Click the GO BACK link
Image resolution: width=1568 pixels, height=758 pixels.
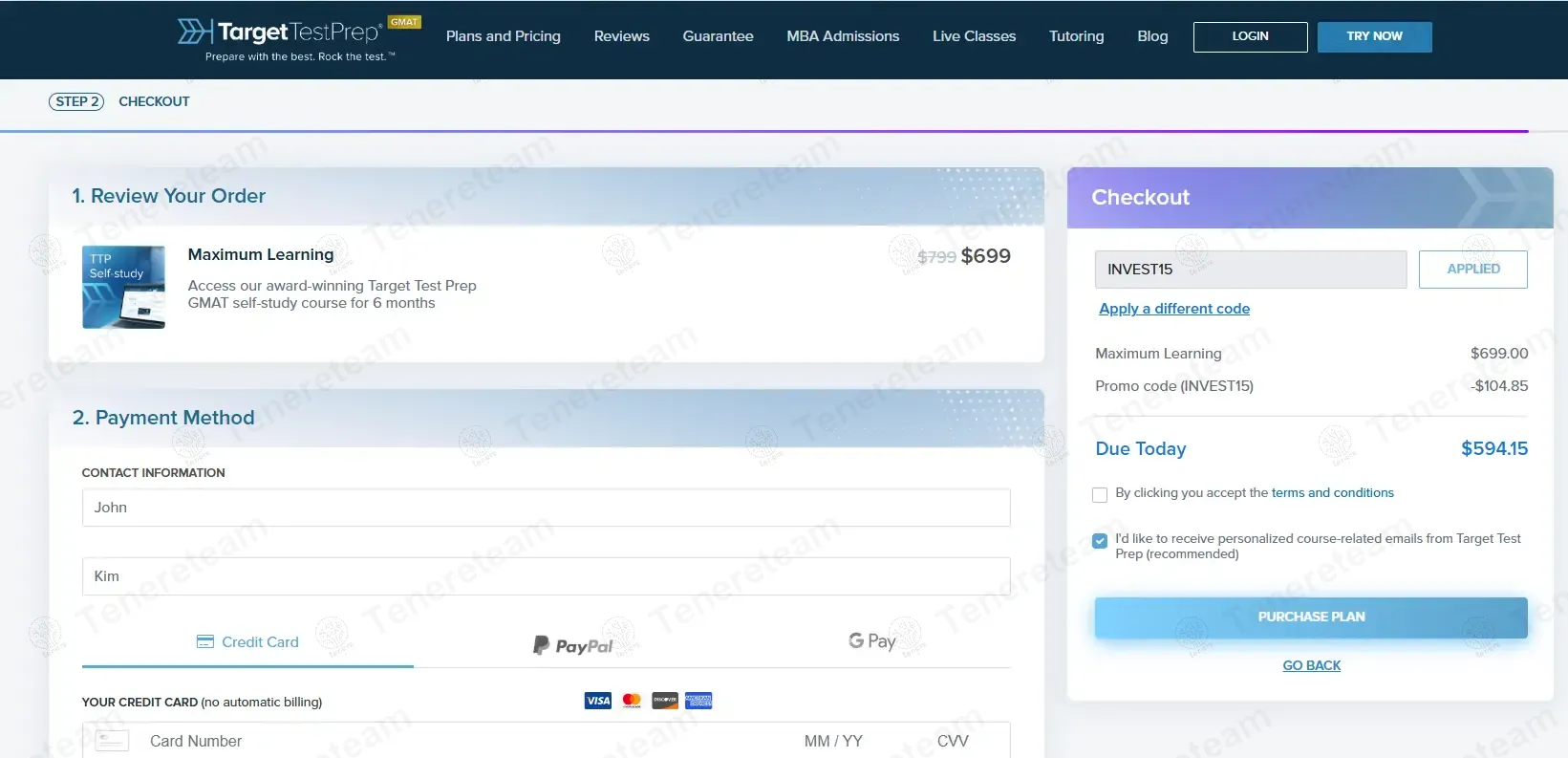click(1311, 665)
